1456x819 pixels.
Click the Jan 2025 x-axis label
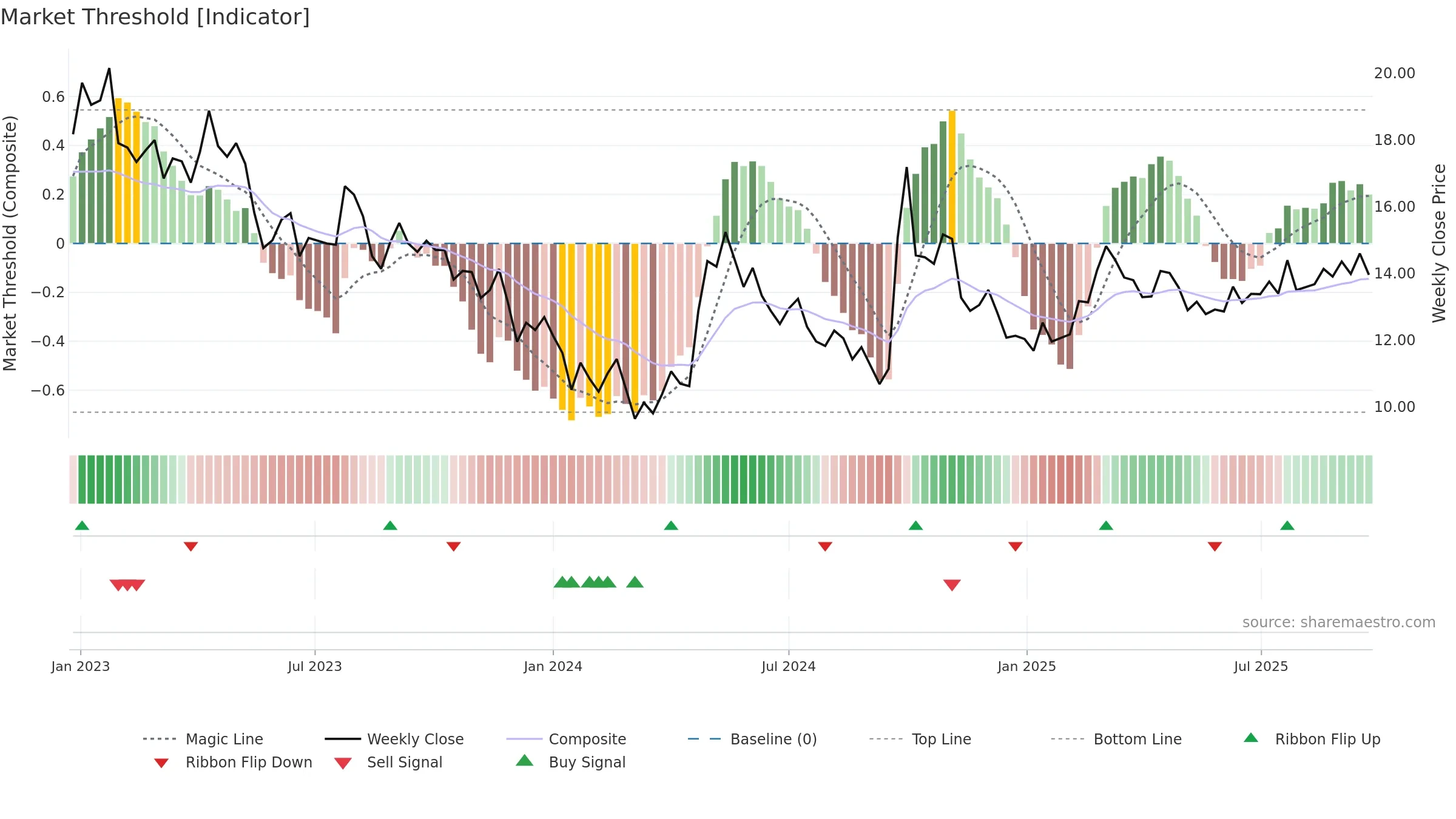[1026, 667]
